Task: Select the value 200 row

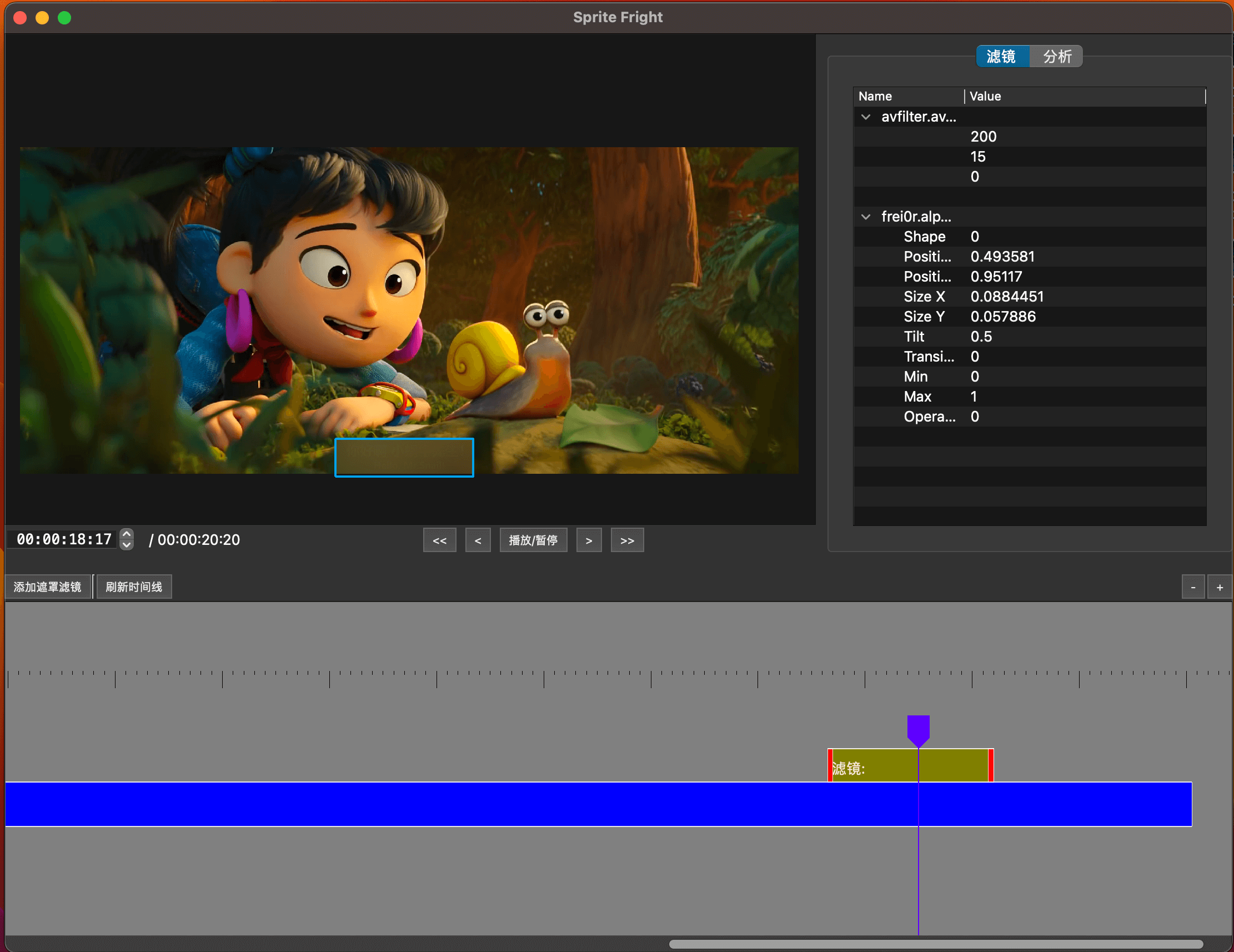Action: (1030, 137)
